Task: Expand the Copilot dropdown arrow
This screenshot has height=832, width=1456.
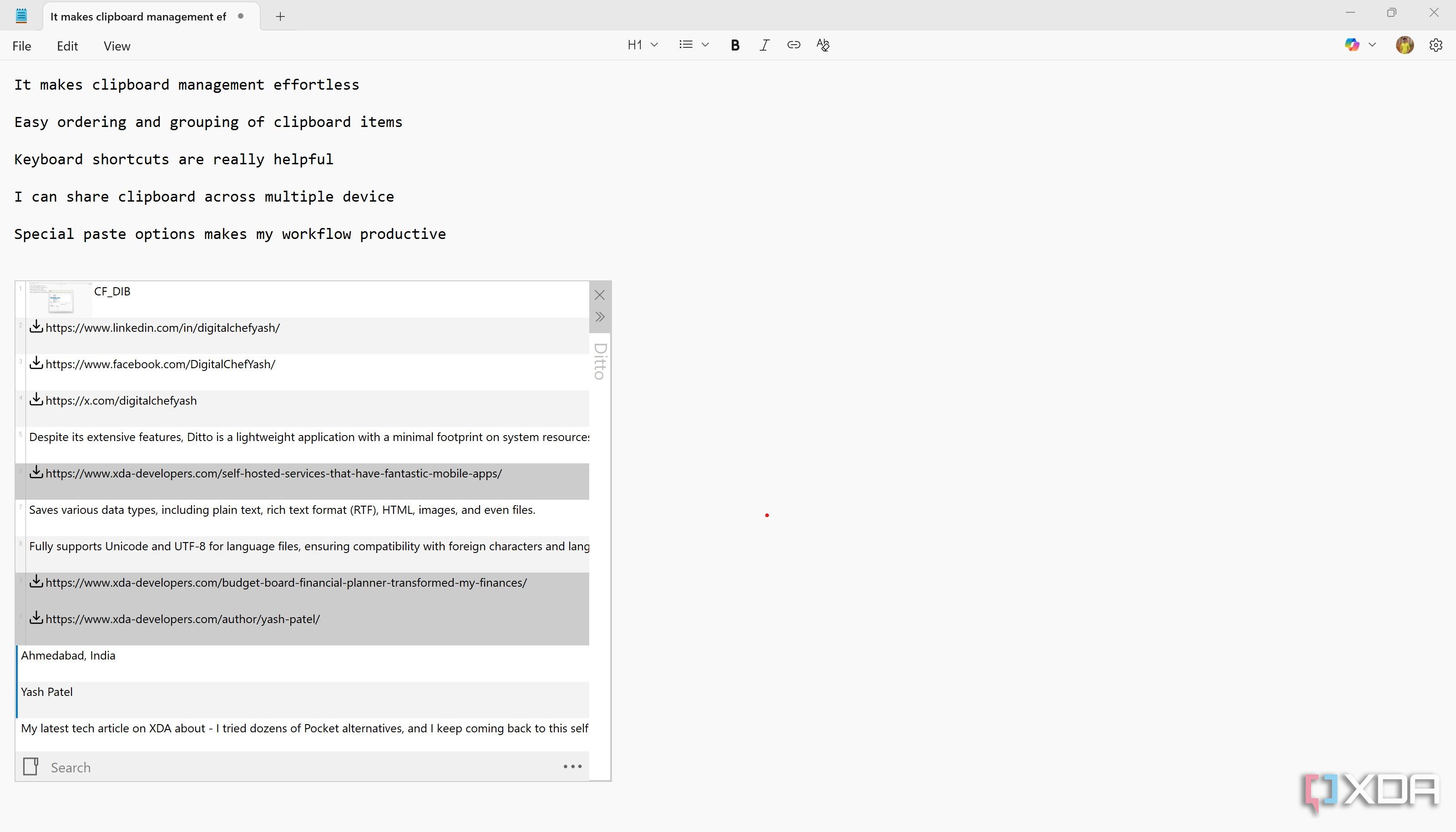Action: coord(1372,45)
